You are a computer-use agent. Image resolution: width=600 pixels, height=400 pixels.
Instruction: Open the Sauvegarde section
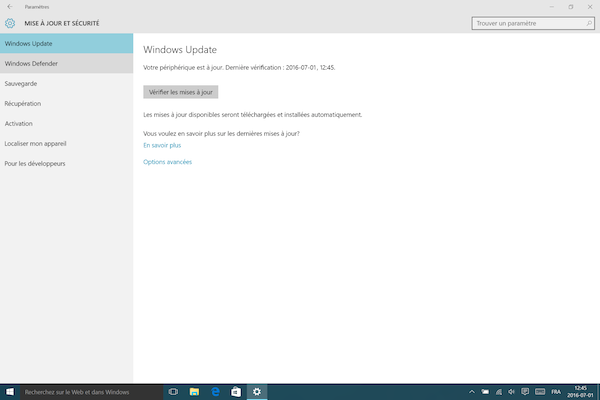67,83
